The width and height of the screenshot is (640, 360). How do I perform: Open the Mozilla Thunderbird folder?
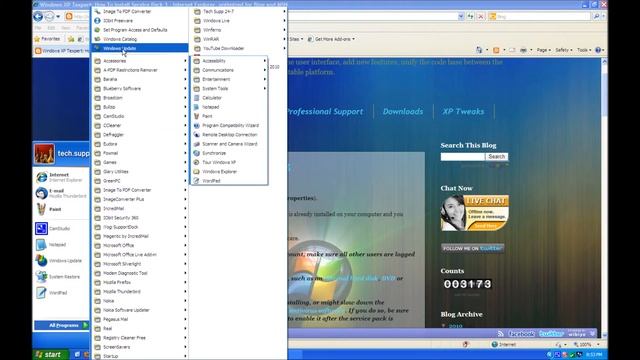[x=140, y=291]
